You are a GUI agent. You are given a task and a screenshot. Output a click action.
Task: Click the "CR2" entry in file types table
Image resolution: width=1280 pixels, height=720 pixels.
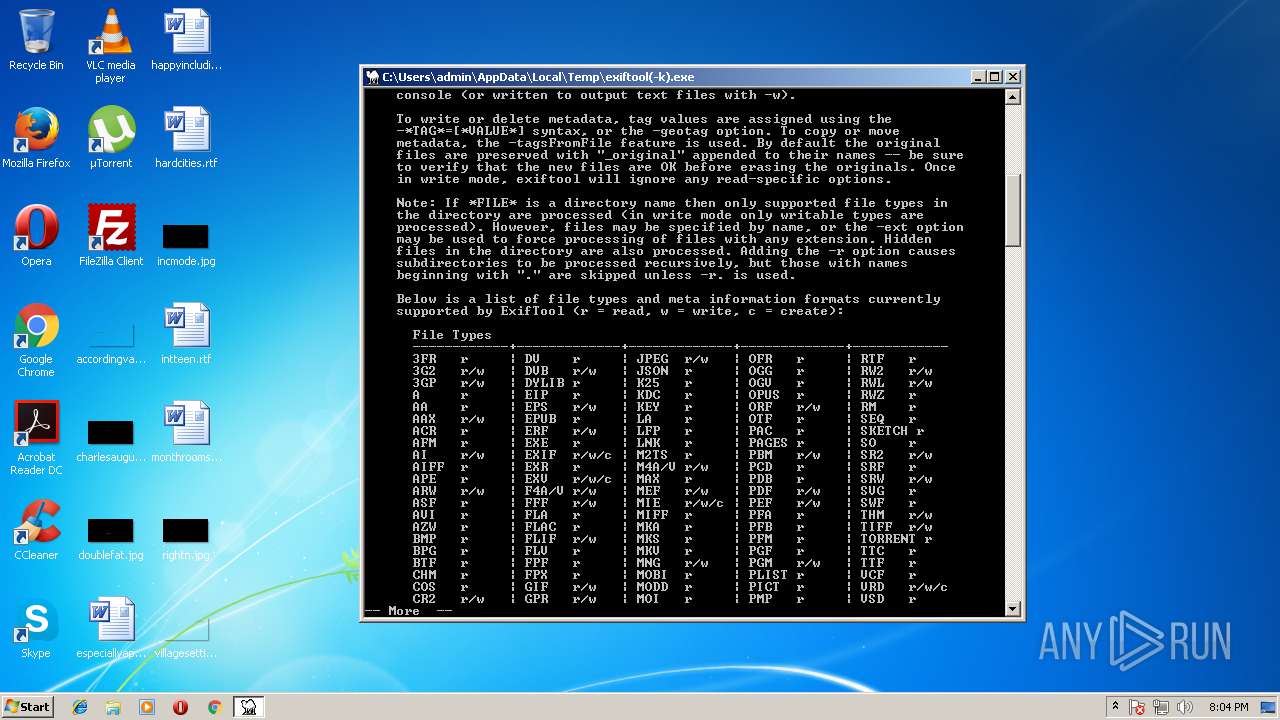pyautogui.click(x=424, y=599)
